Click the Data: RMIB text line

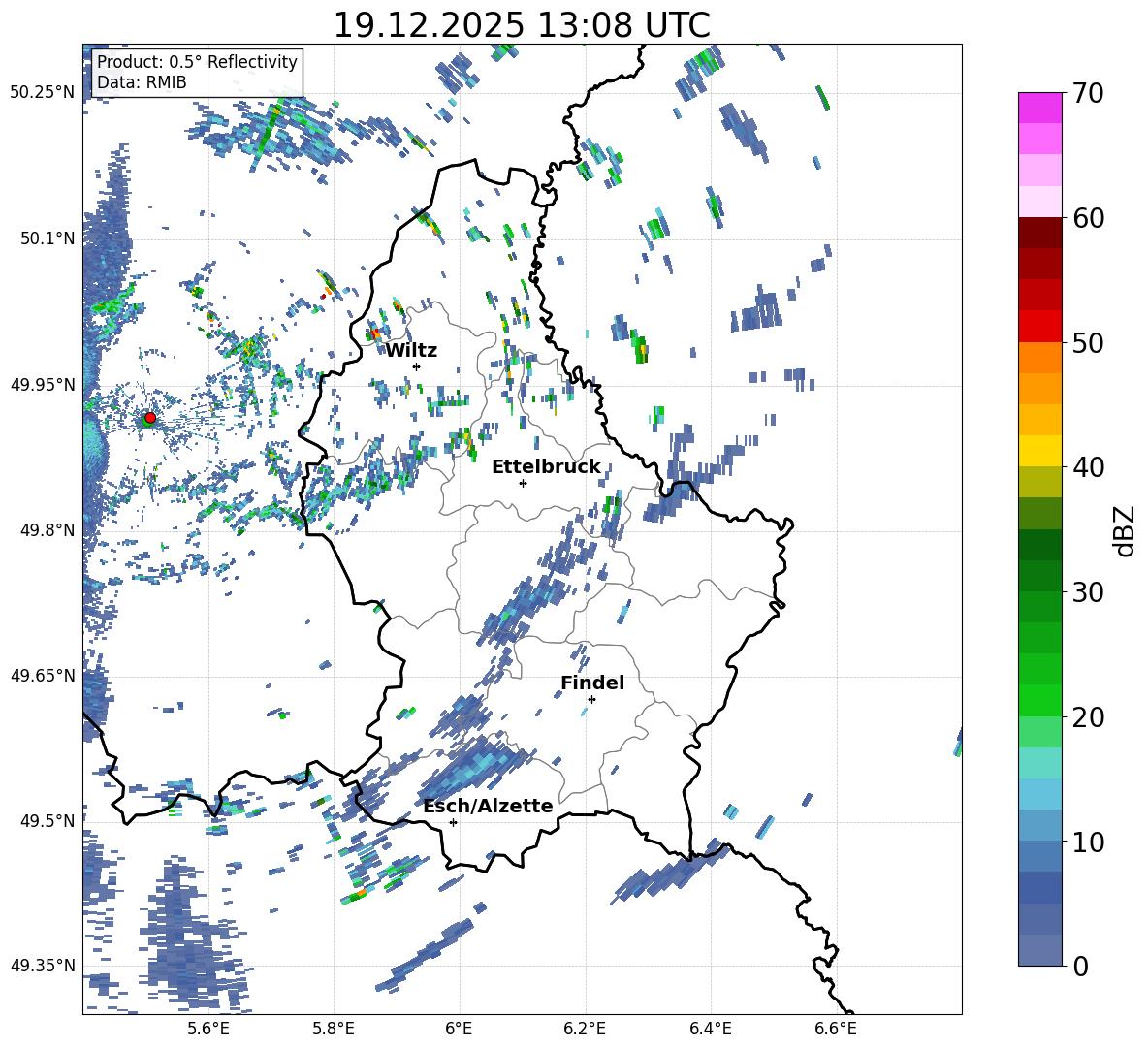142,82
